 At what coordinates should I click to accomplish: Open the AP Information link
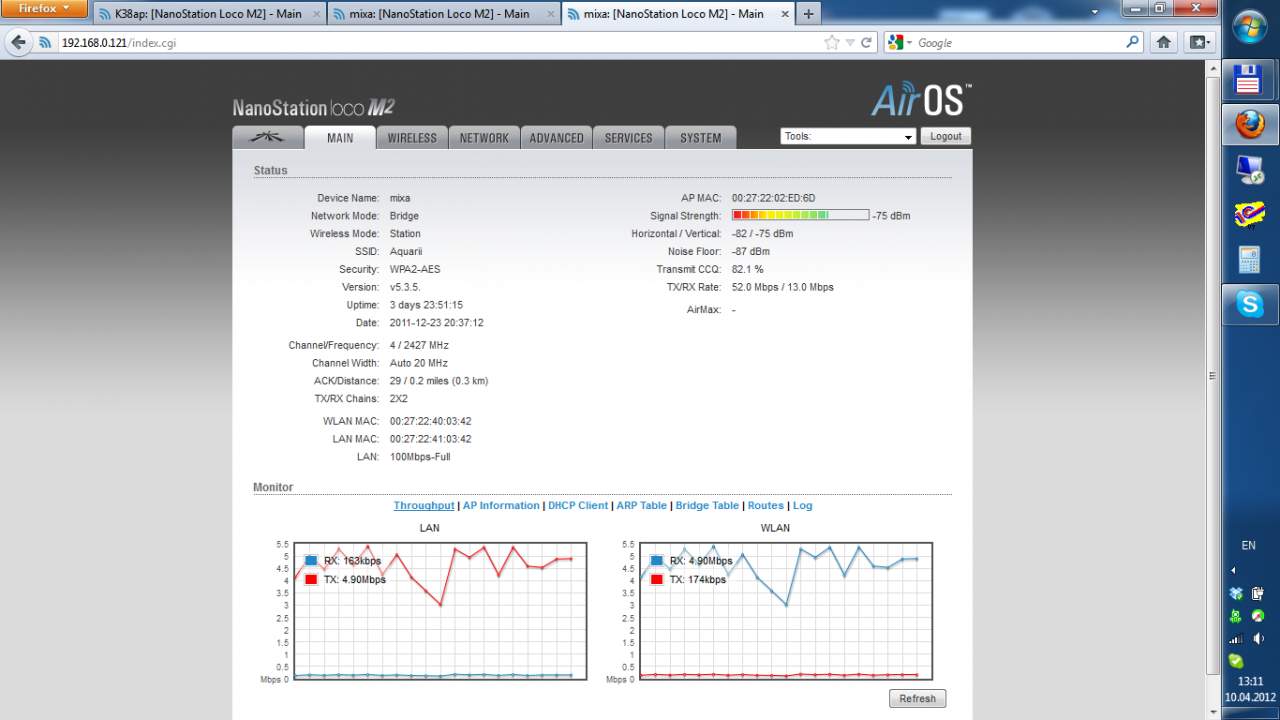click(x=501, y=506)
